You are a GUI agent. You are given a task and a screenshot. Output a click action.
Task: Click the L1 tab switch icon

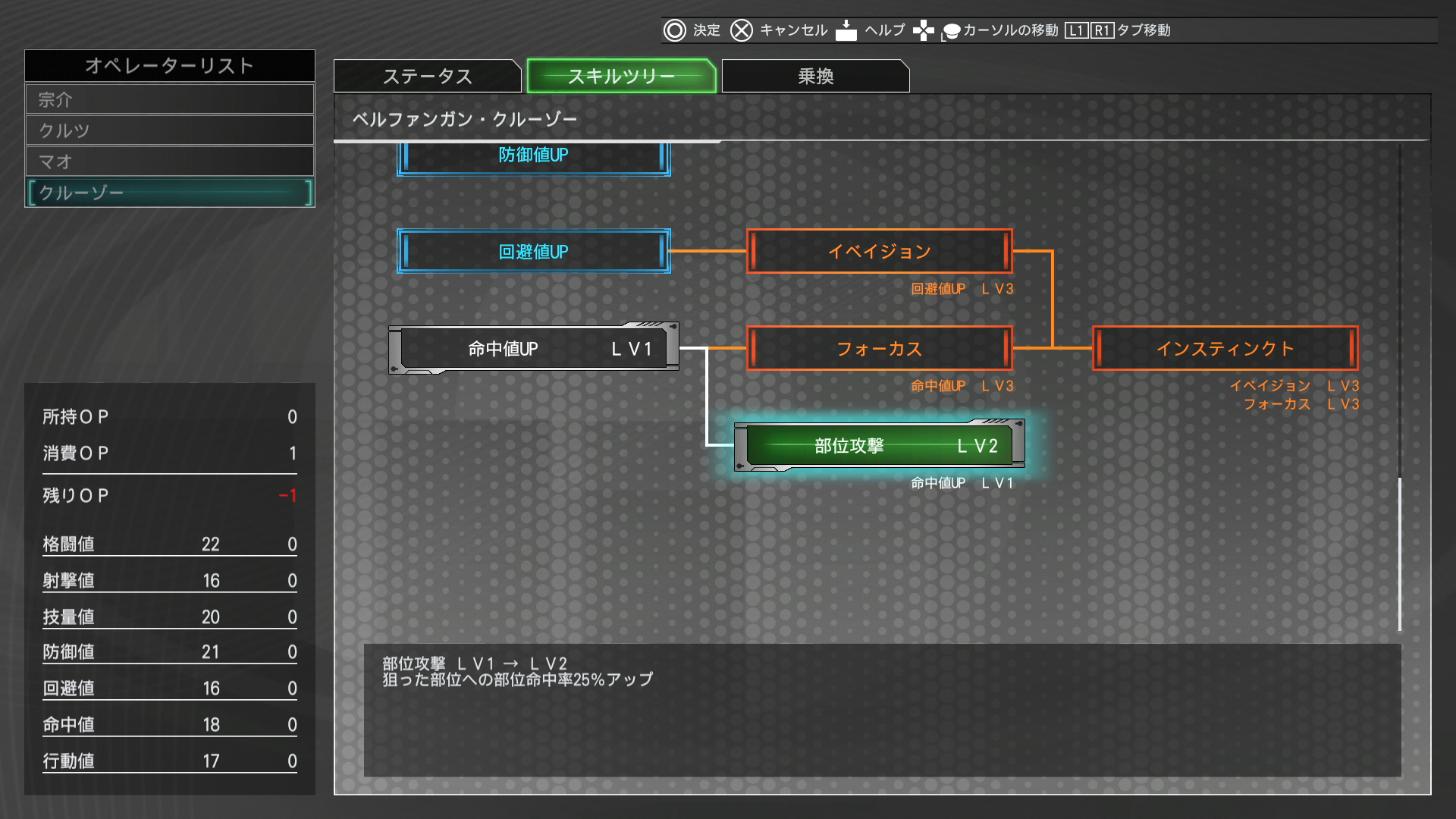(1076, 30)
